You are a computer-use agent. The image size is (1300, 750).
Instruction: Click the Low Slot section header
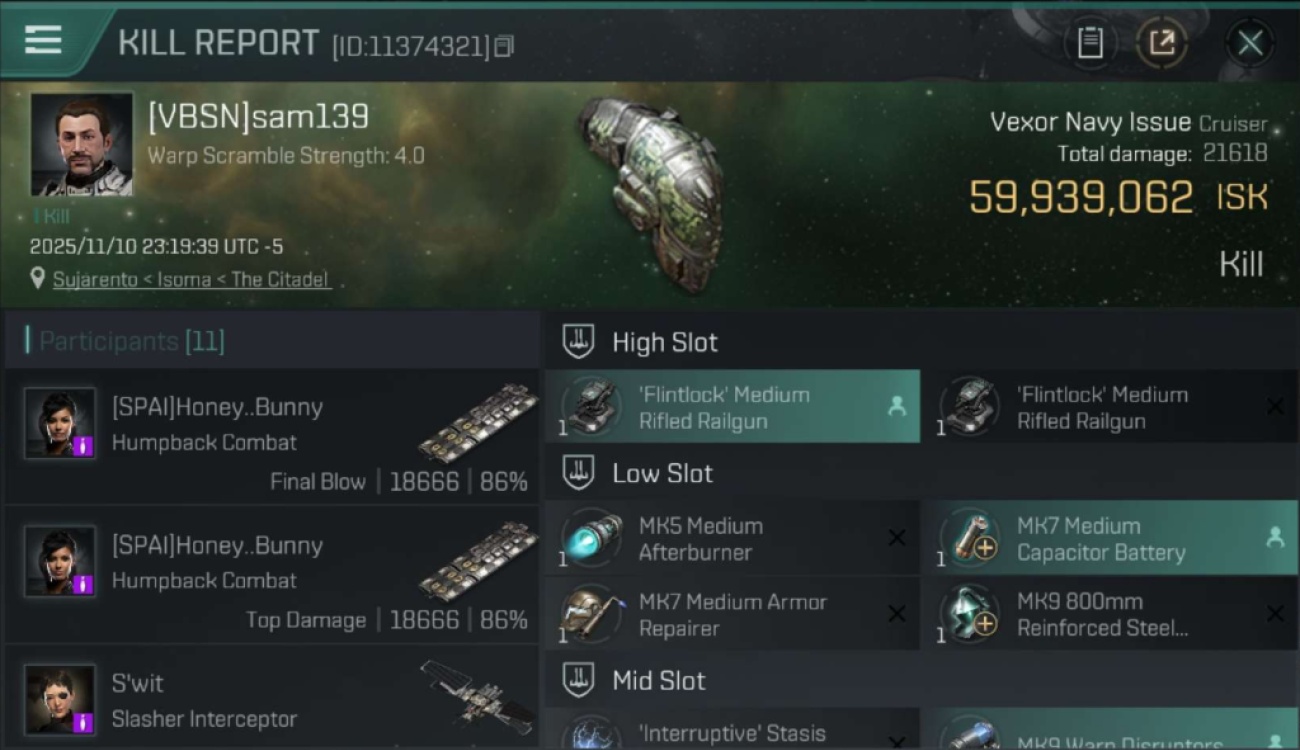pos(662,473)
